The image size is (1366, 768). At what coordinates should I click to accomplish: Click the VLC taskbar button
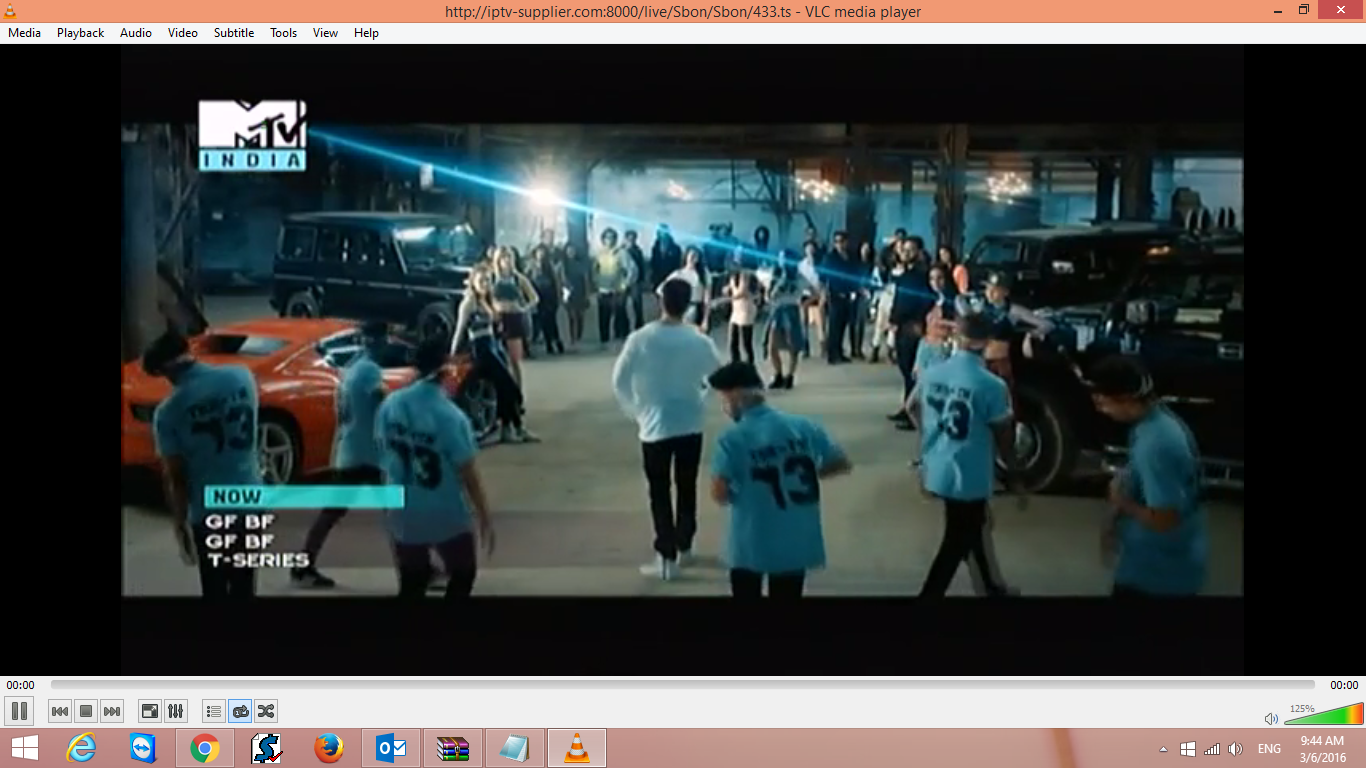(577, 748)
